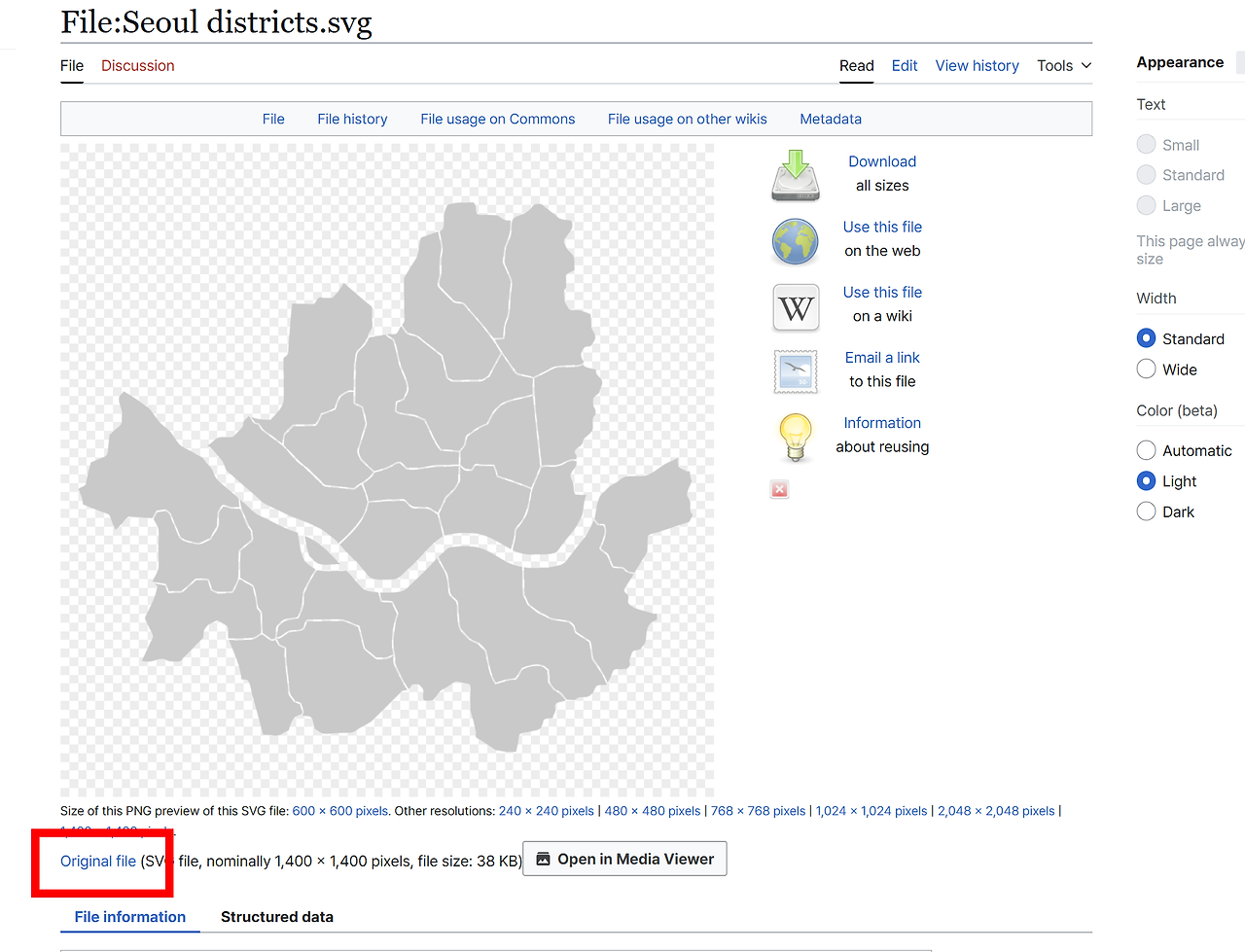This screenshot has width=1245, height=952.
Task: Expand the Tools dropdown menu
Action: 1064,65
